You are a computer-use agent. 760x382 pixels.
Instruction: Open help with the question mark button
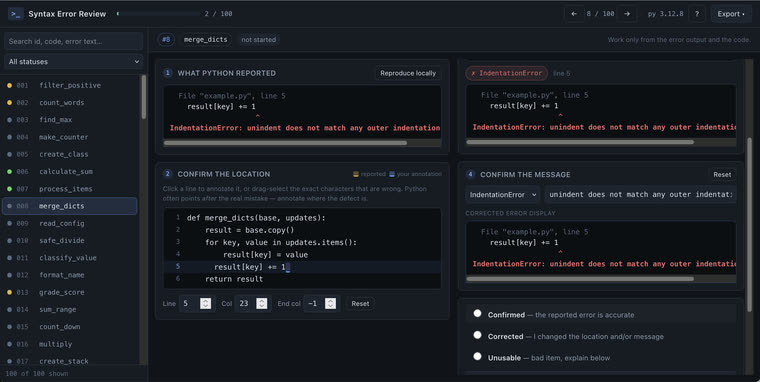697,14
